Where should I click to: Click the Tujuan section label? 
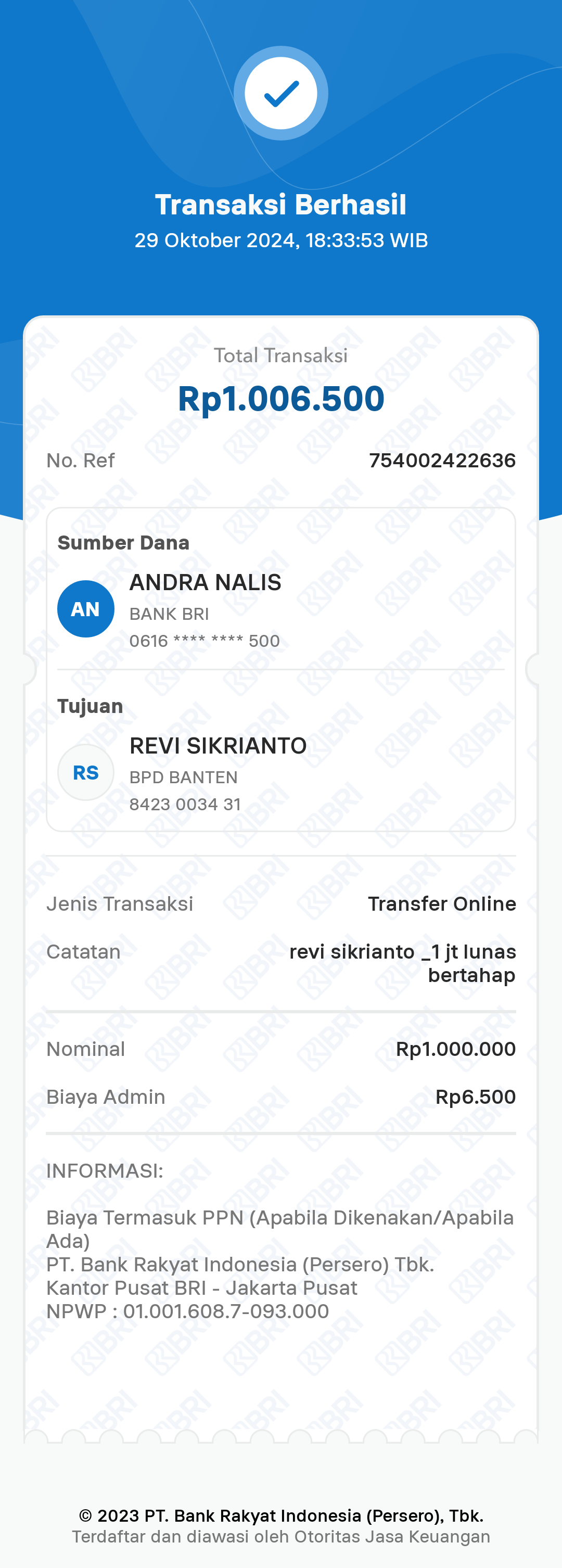coord(90,706)
